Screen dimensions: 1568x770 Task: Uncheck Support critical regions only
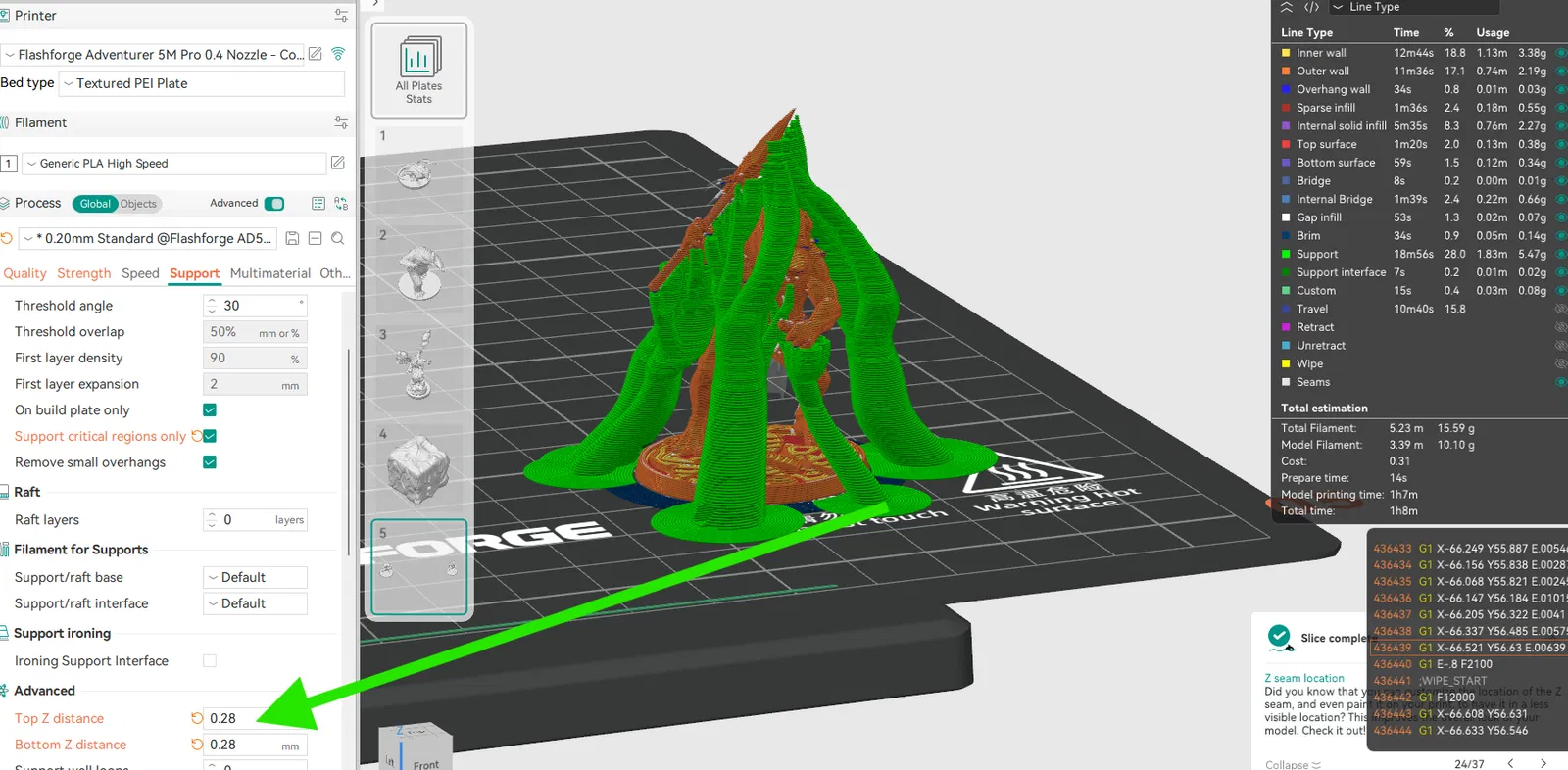tap(210, 436)
